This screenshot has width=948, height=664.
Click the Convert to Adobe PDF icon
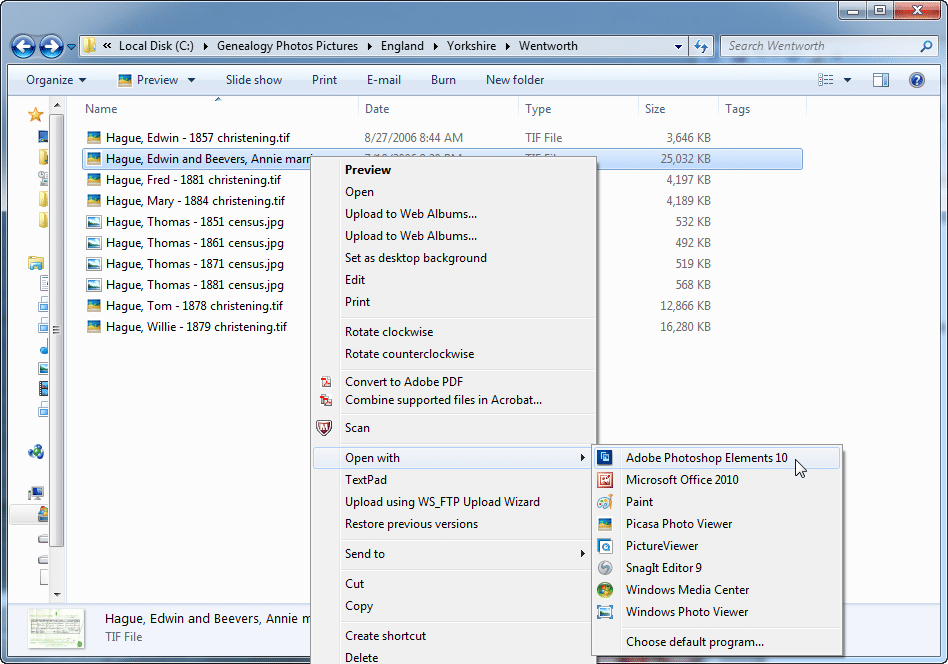(x=326, y=382)
